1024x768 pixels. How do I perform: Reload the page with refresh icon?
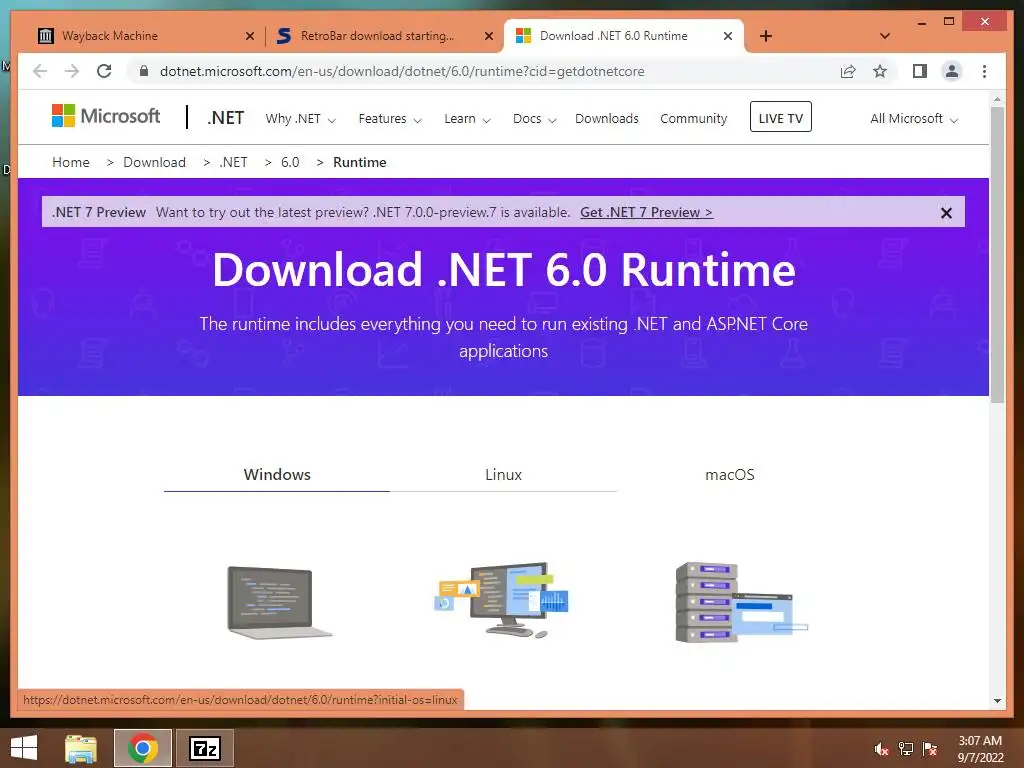(x=104, y=71)
